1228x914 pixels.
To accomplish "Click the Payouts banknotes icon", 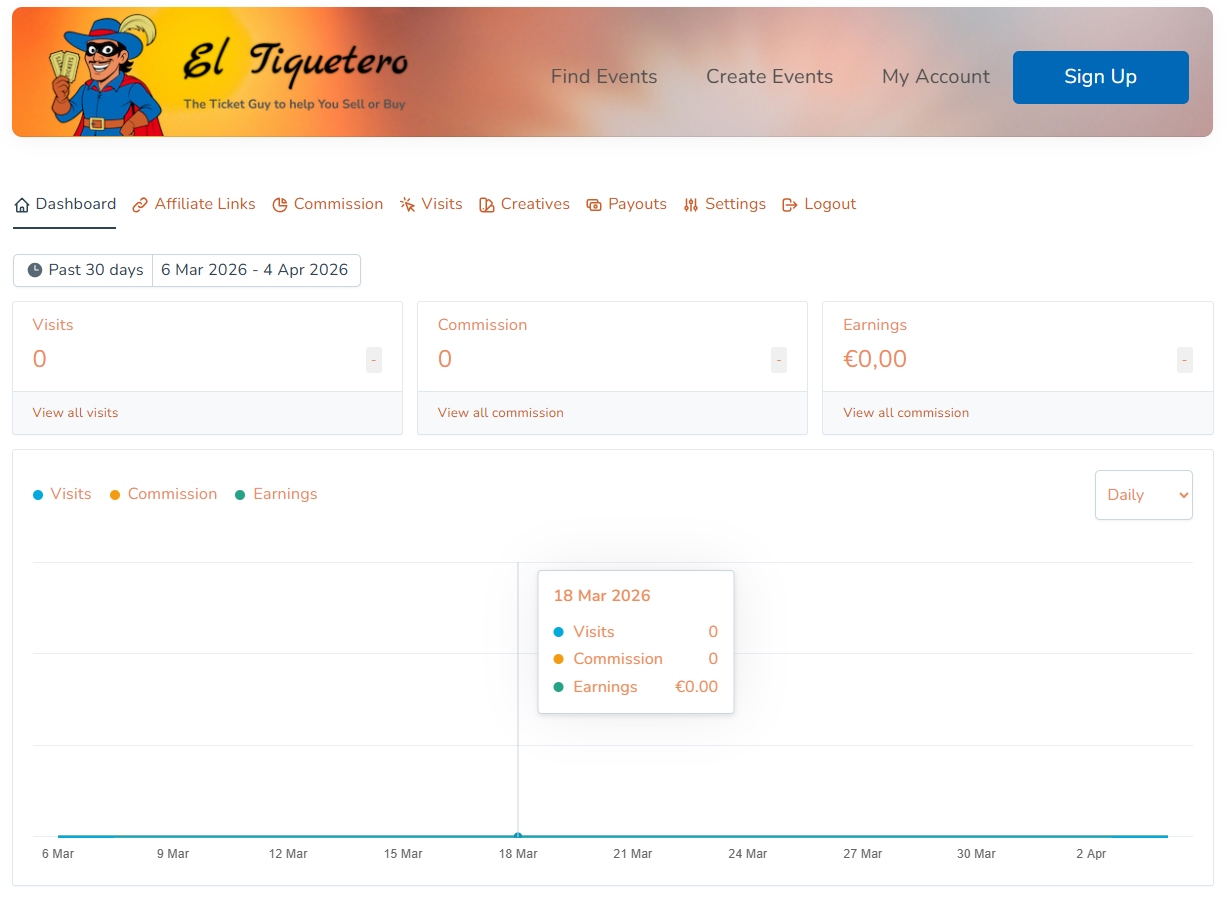I will point(594,205).
